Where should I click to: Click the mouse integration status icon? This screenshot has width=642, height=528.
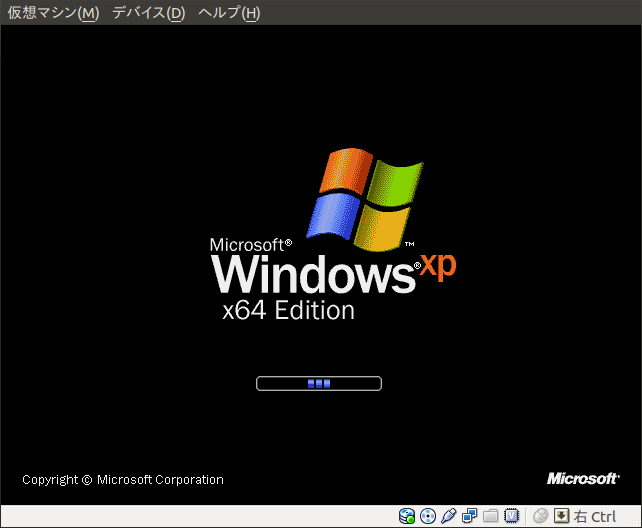point(540,516)
